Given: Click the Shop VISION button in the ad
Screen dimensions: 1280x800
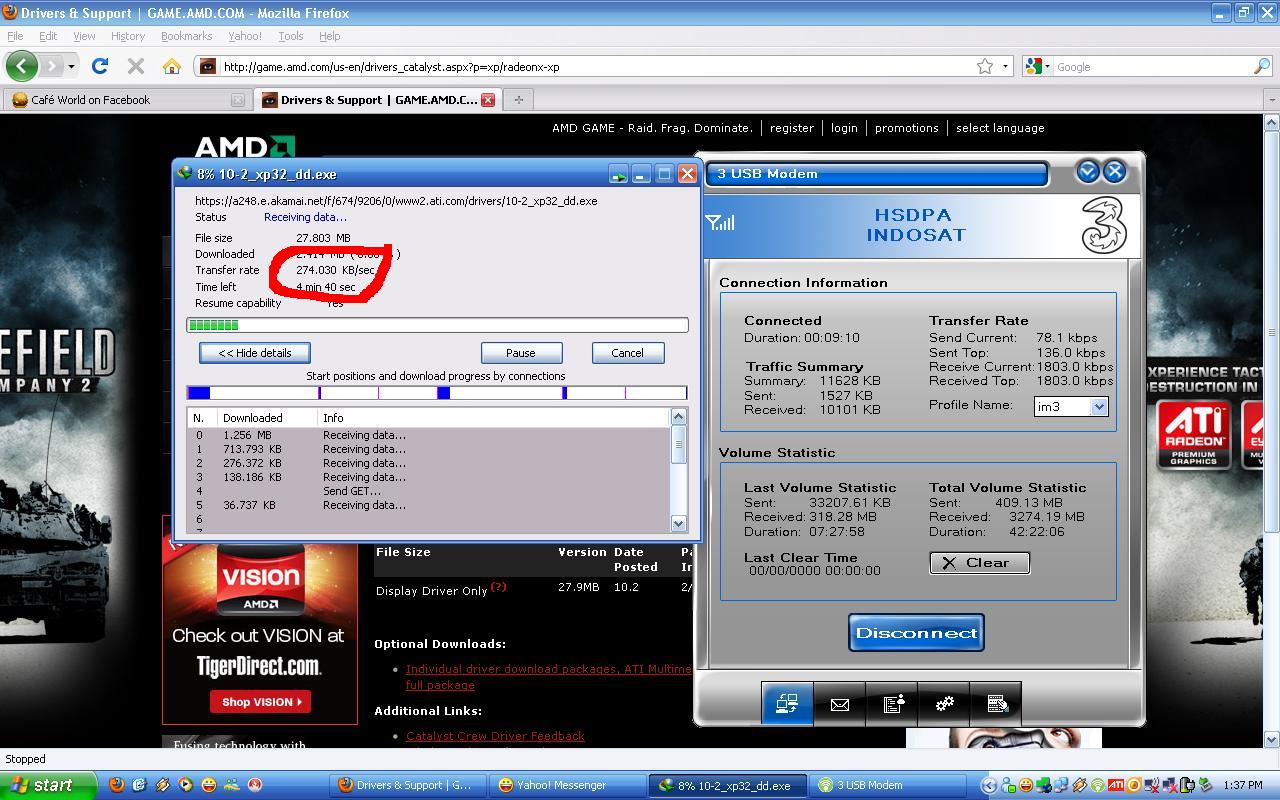Looking at the screenshot, I should (260, 701).
